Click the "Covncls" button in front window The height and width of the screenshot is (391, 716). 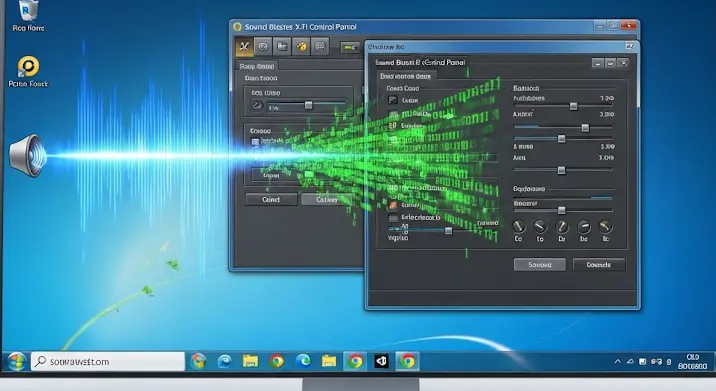pyautogui.click(x=599, y=264)
